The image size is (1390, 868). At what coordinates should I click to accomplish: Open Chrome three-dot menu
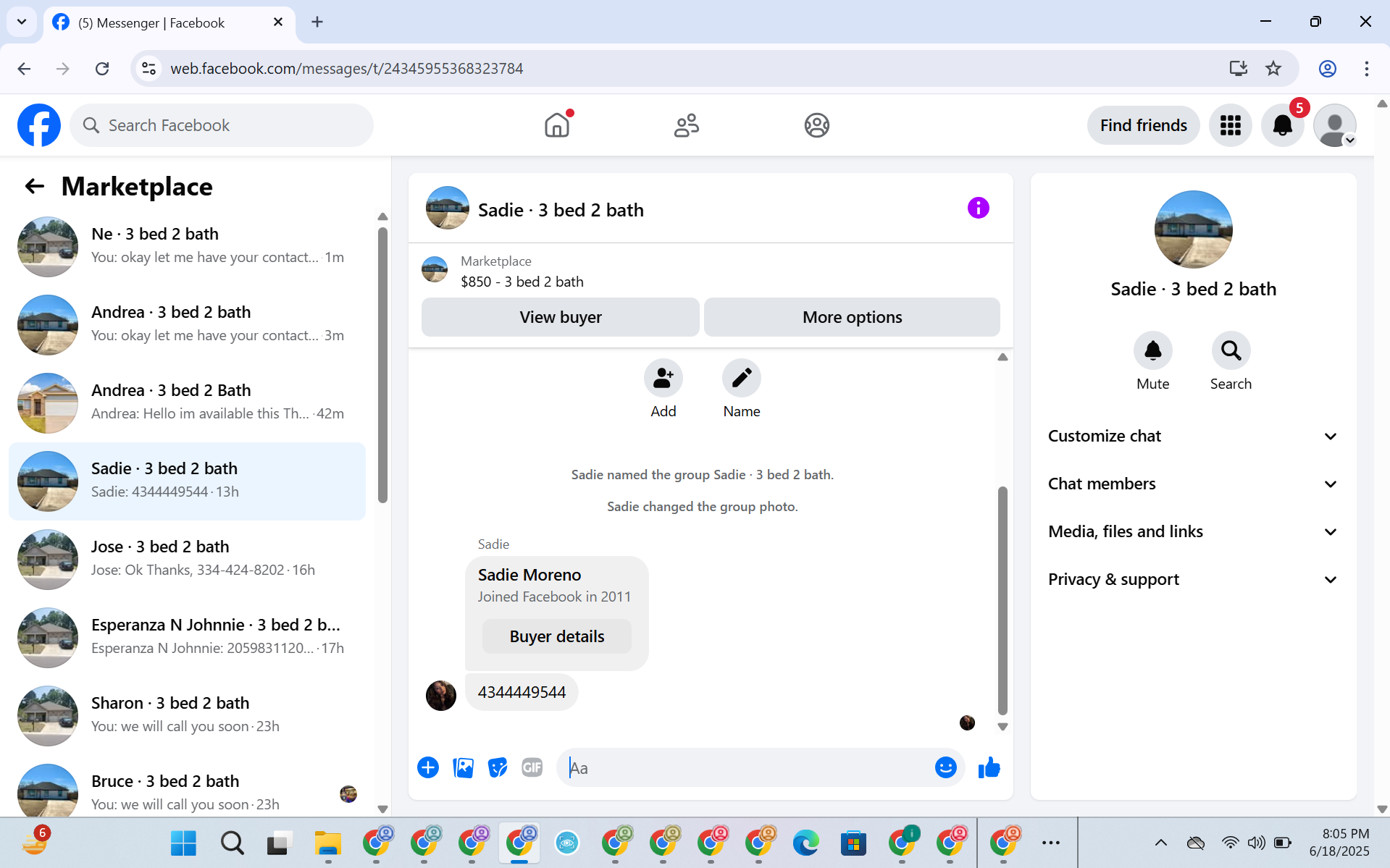click(x=1366, y=69)
